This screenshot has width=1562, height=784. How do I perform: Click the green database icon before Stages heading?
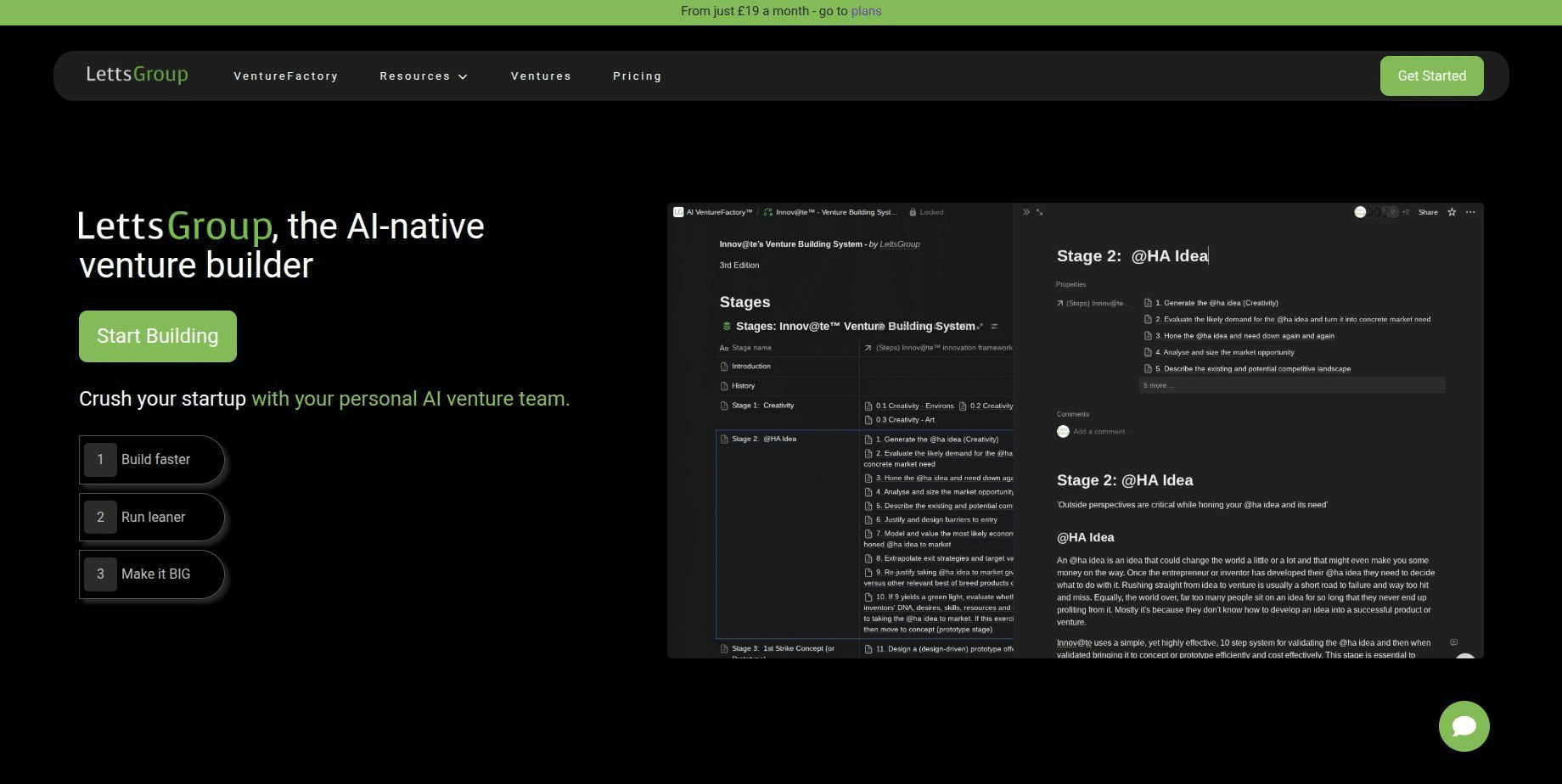click(728, 326)
